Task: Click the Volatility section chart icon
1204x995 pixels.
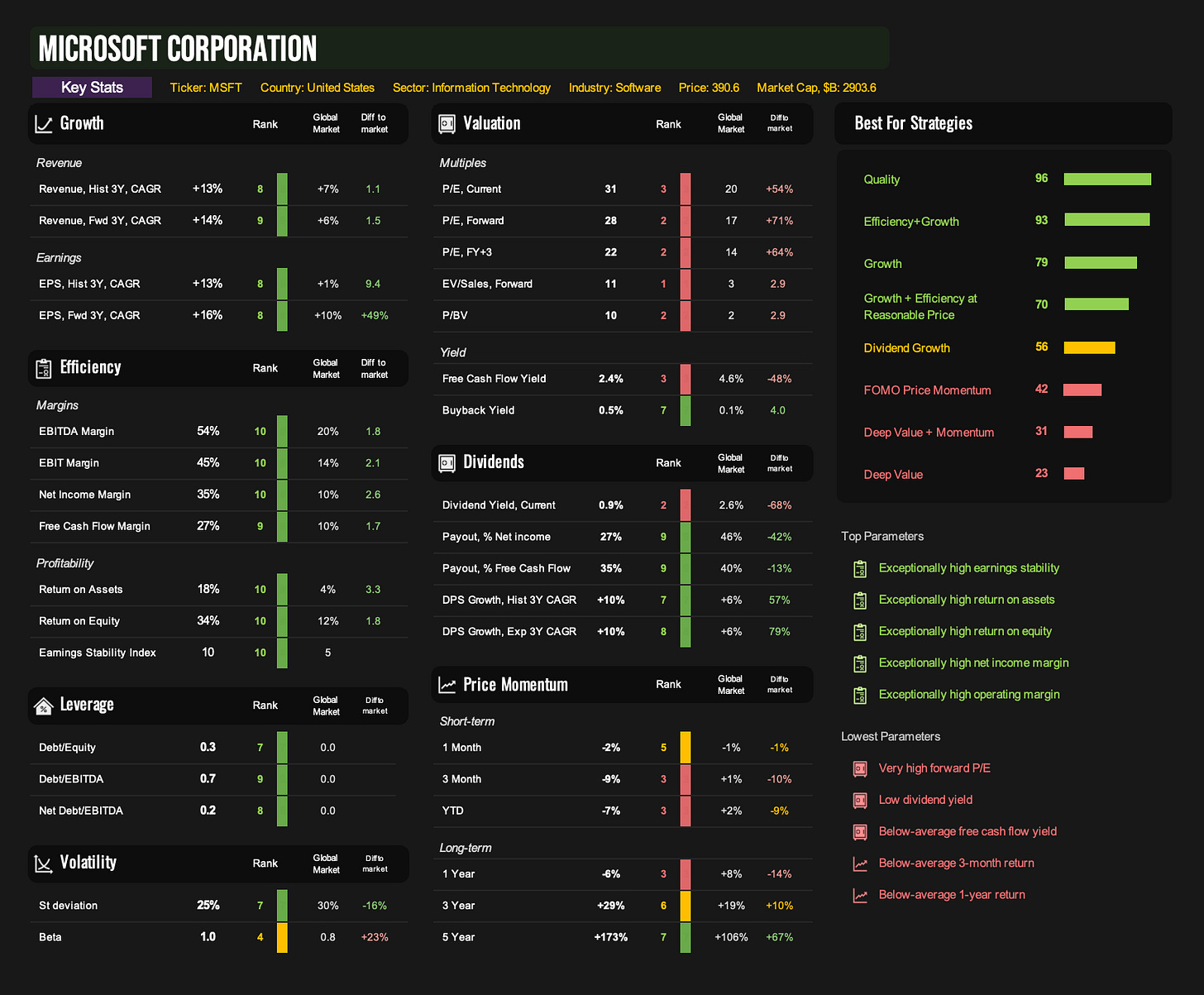Action: pos(44,863)
